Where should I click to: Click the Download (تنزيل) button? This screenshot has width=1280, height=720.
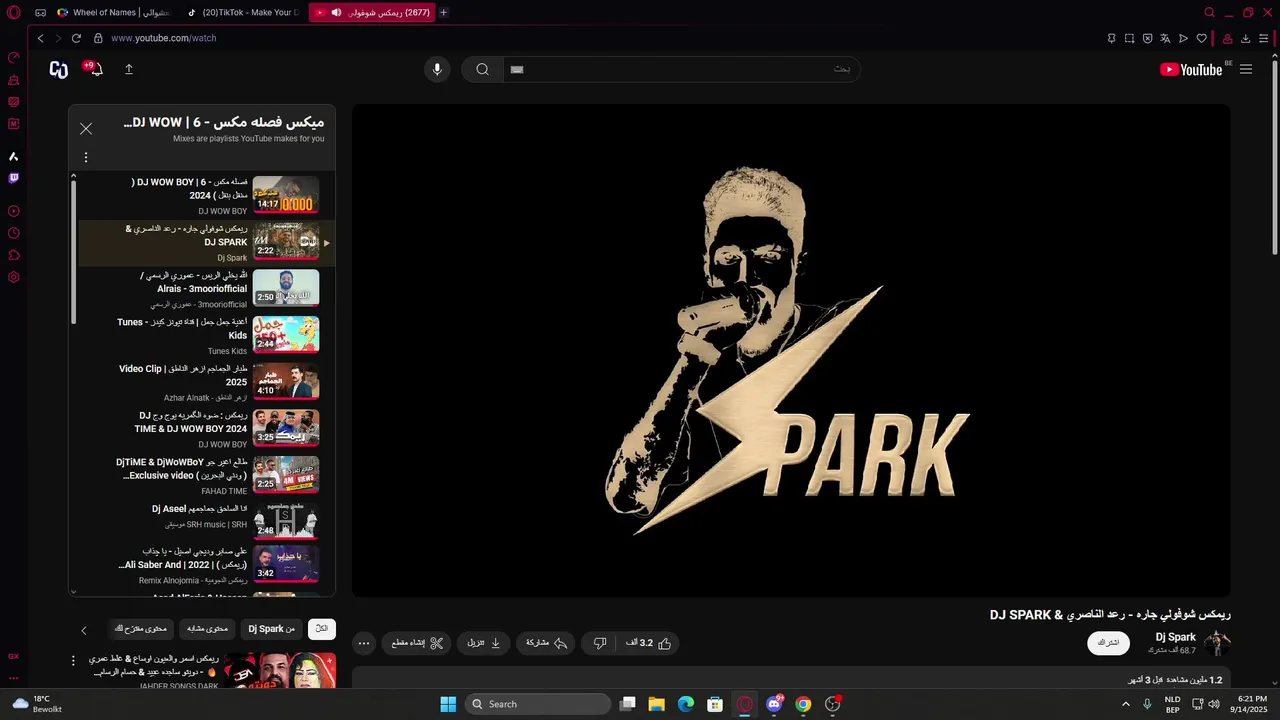tap(484, 643)
